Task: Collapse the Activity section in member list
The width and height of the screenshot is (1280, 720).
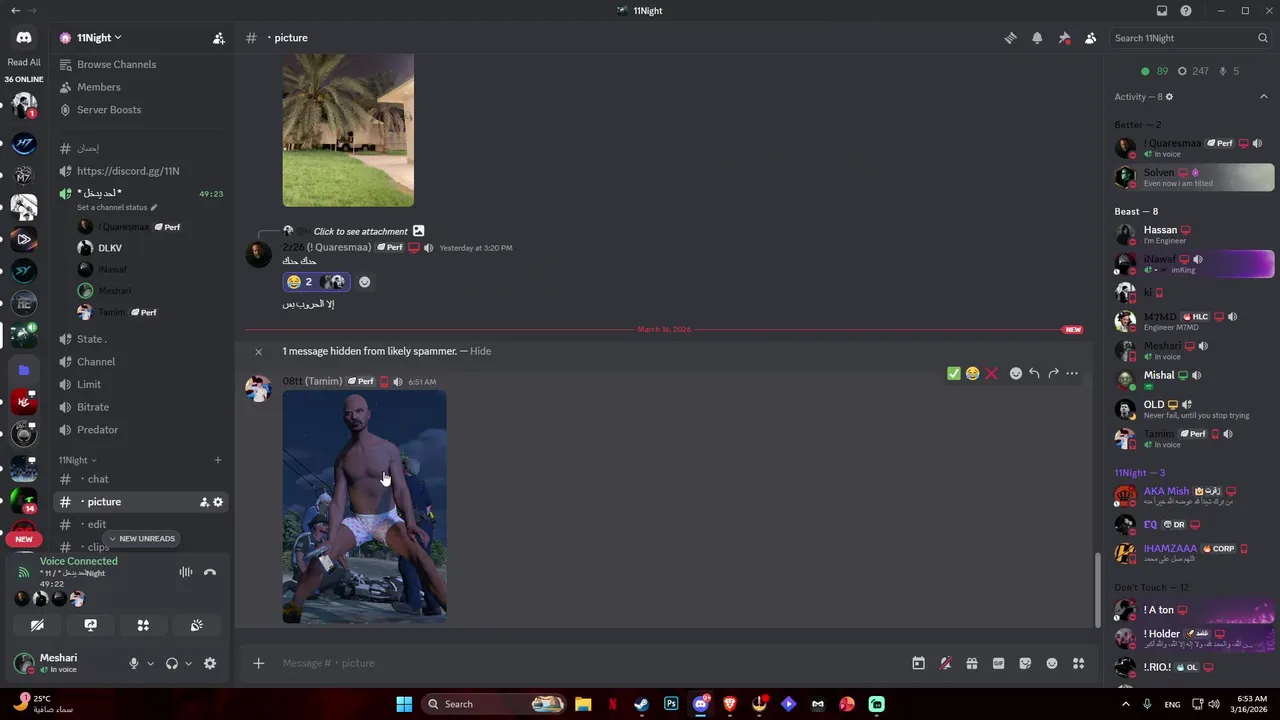Action: pyautogui.click(x=1263, y=97)
